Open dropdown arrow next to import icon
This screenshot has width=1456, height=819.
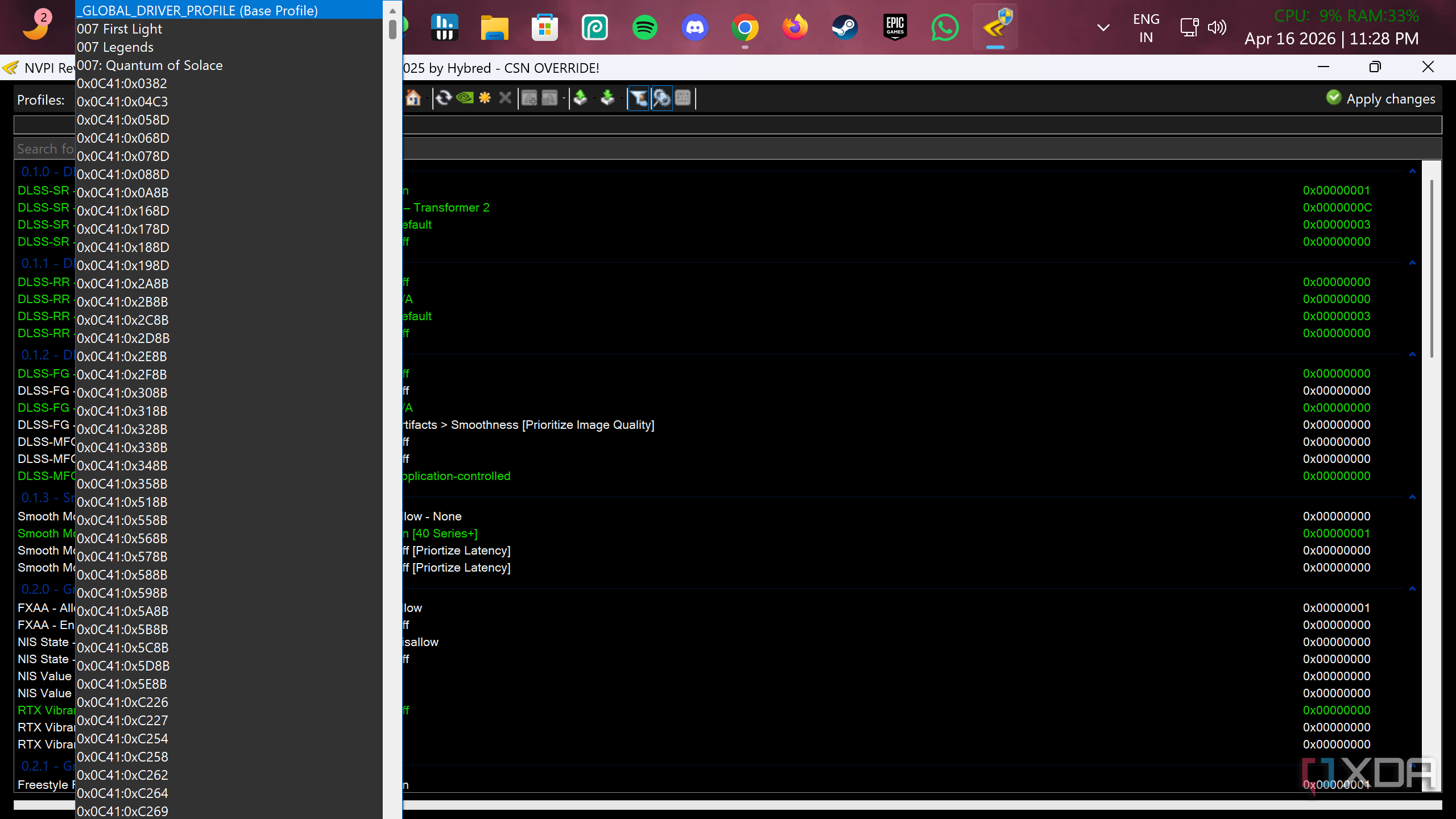click(x=621, y=99)
